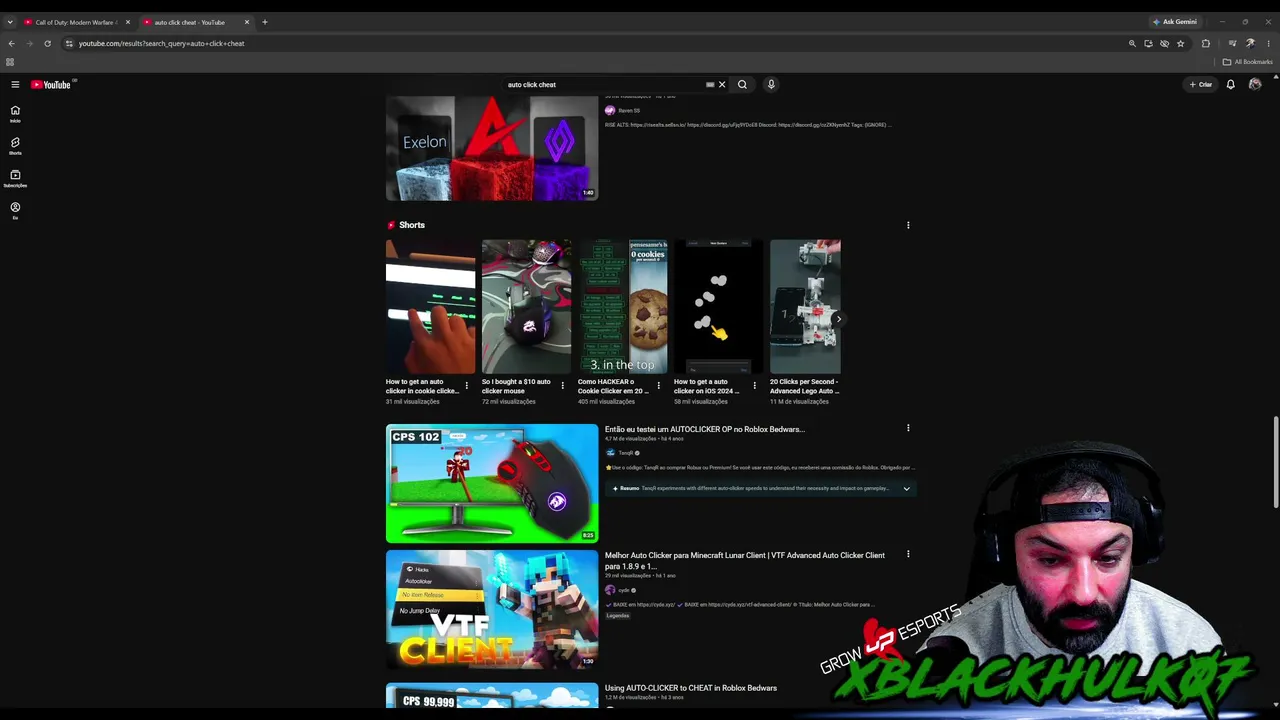Image resolution: width=1280 pixels, height=720 pixels.
Task: Open the YouTube hamburger guide menu
Action: (x=15, y=85)
